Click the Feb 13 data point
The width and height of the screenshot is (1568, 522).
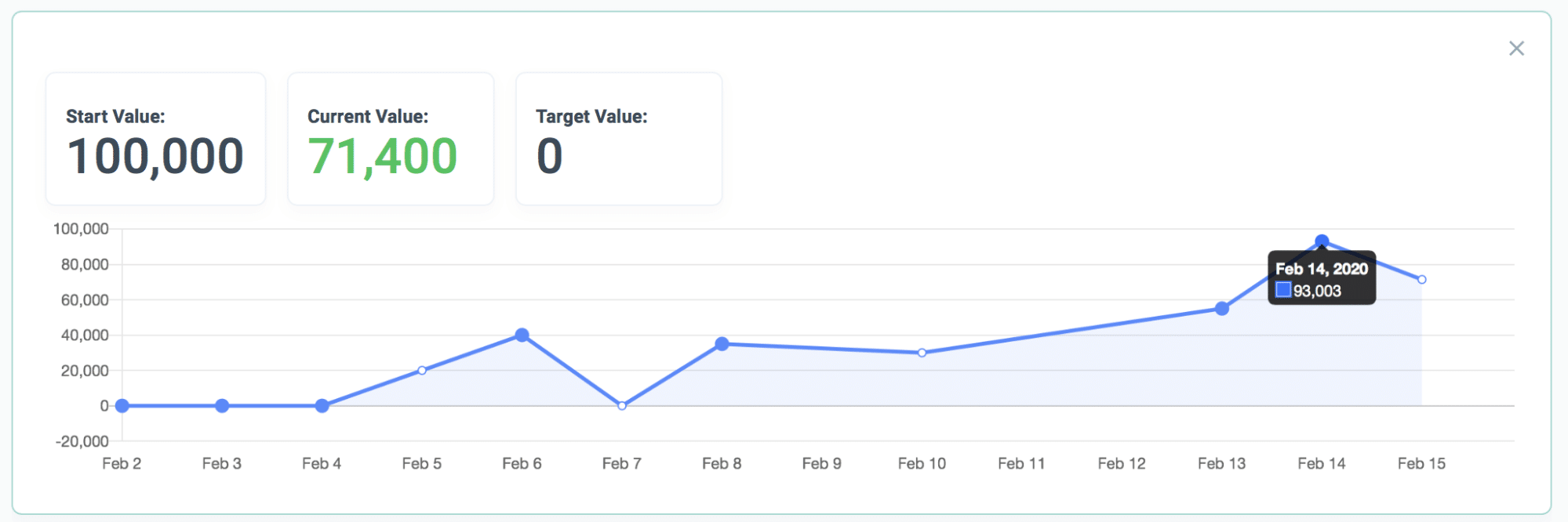(x=1221, y=309)
